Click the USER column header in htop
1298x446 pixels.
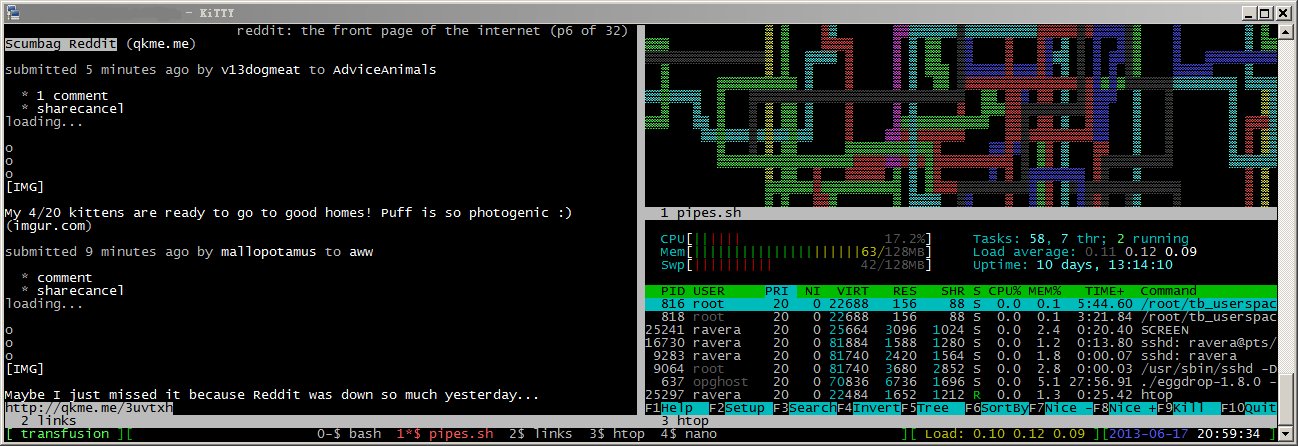(709, 291)
